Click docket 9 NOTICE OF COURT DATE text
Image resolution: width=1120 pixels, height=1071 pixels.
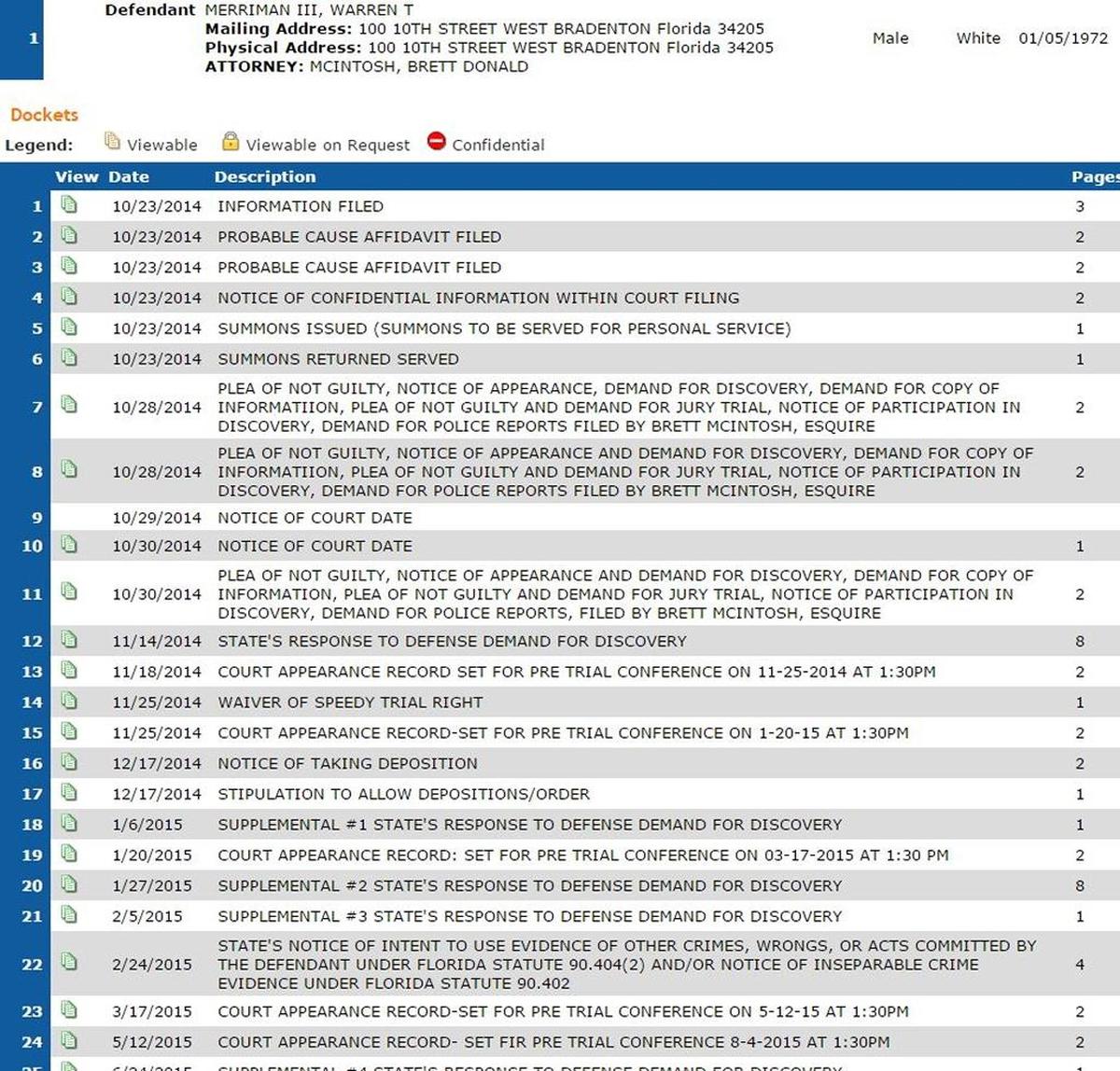point(315,518)
